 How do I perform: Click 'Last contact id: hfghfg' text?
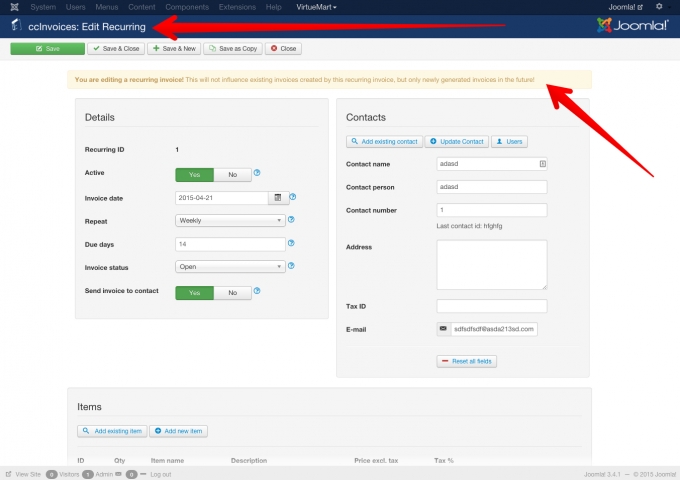[x=469, y=226]
